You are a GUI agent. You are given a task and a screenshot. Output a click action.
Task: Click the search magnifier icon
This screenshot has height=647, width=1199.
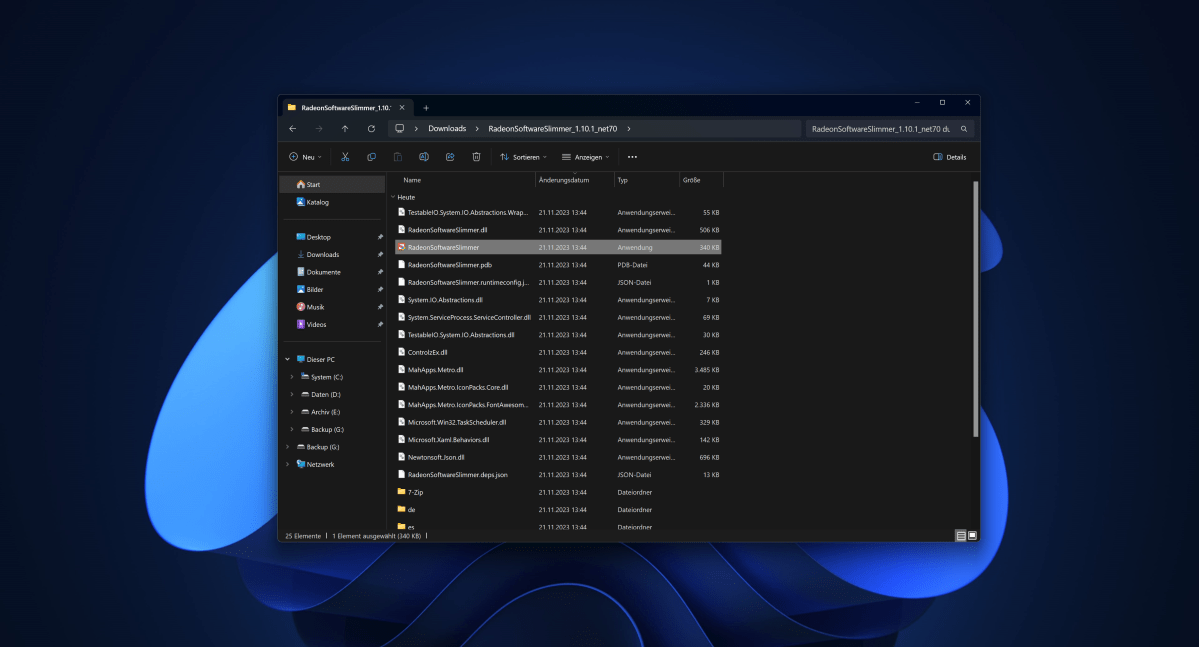(963, 129)
